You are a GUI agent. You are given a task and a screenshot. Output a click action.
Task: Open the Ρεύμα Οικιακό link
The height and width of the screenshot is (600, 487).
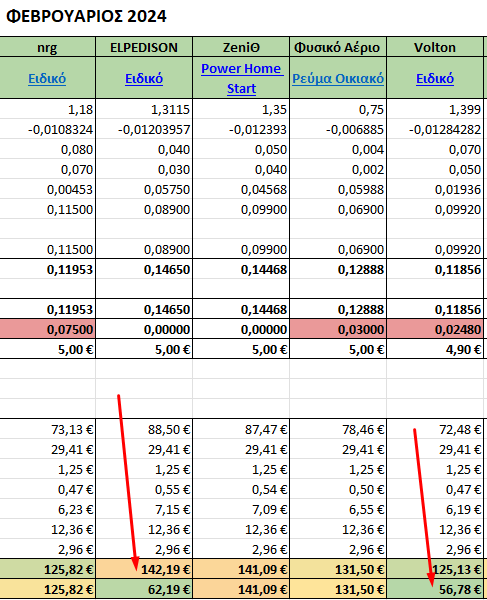coord(338,78)
